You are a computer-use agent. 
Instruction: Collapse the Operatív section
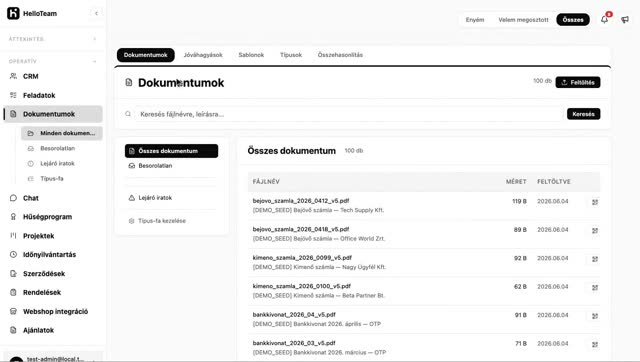click(94, 61)
